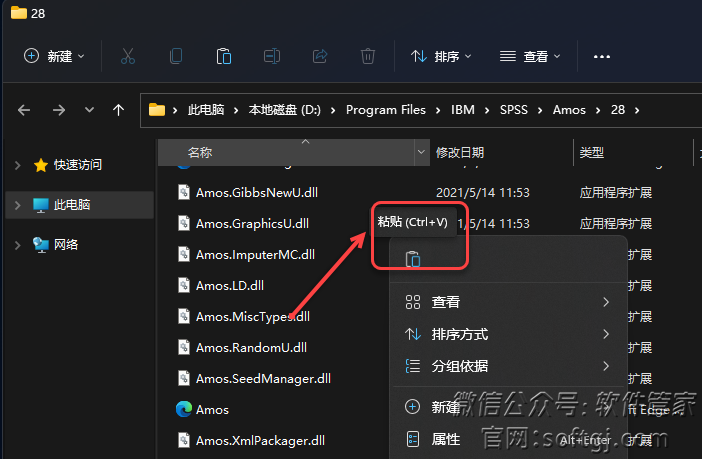702x459 pixels.
Task: Select file Amos.RandomU.dll
Action: (x=251, y=347)
